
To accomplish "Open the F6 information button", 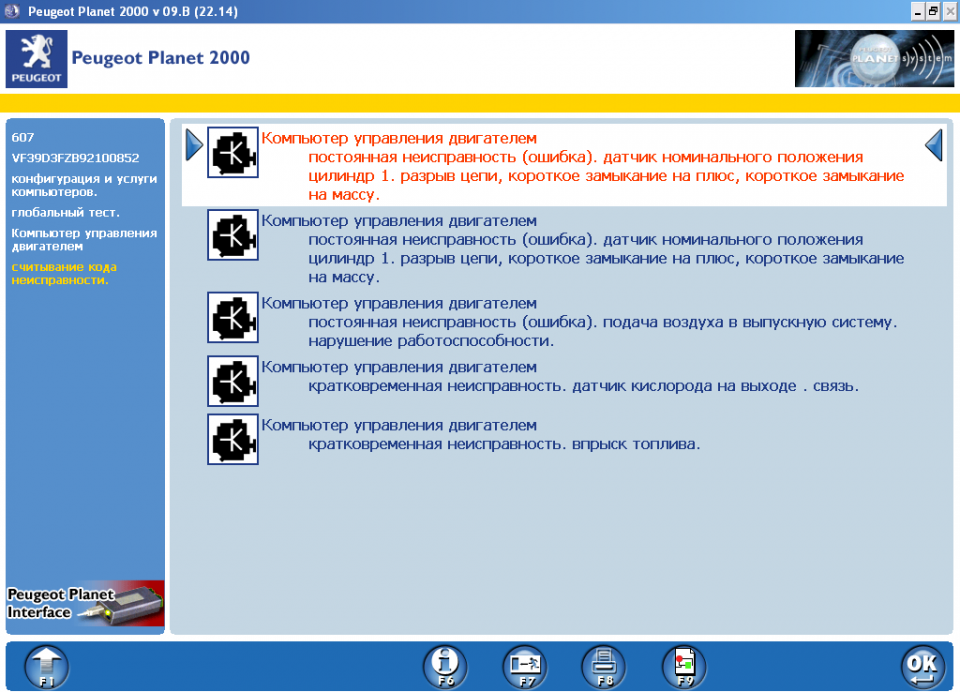I will (445, 666).
